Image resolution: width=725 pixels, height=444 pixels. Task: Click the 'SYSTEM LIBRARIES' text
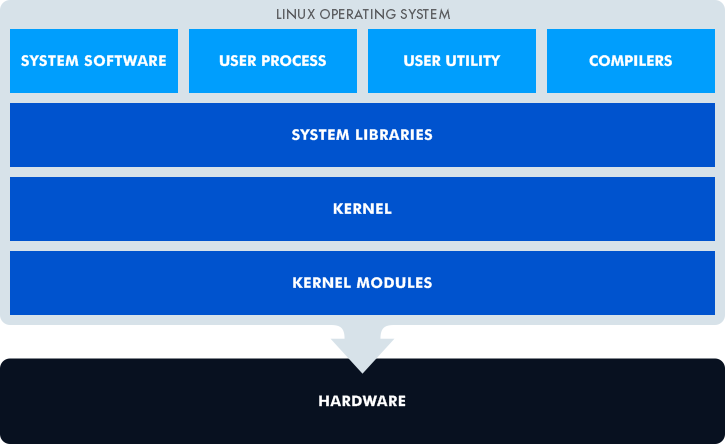(362, 135)
